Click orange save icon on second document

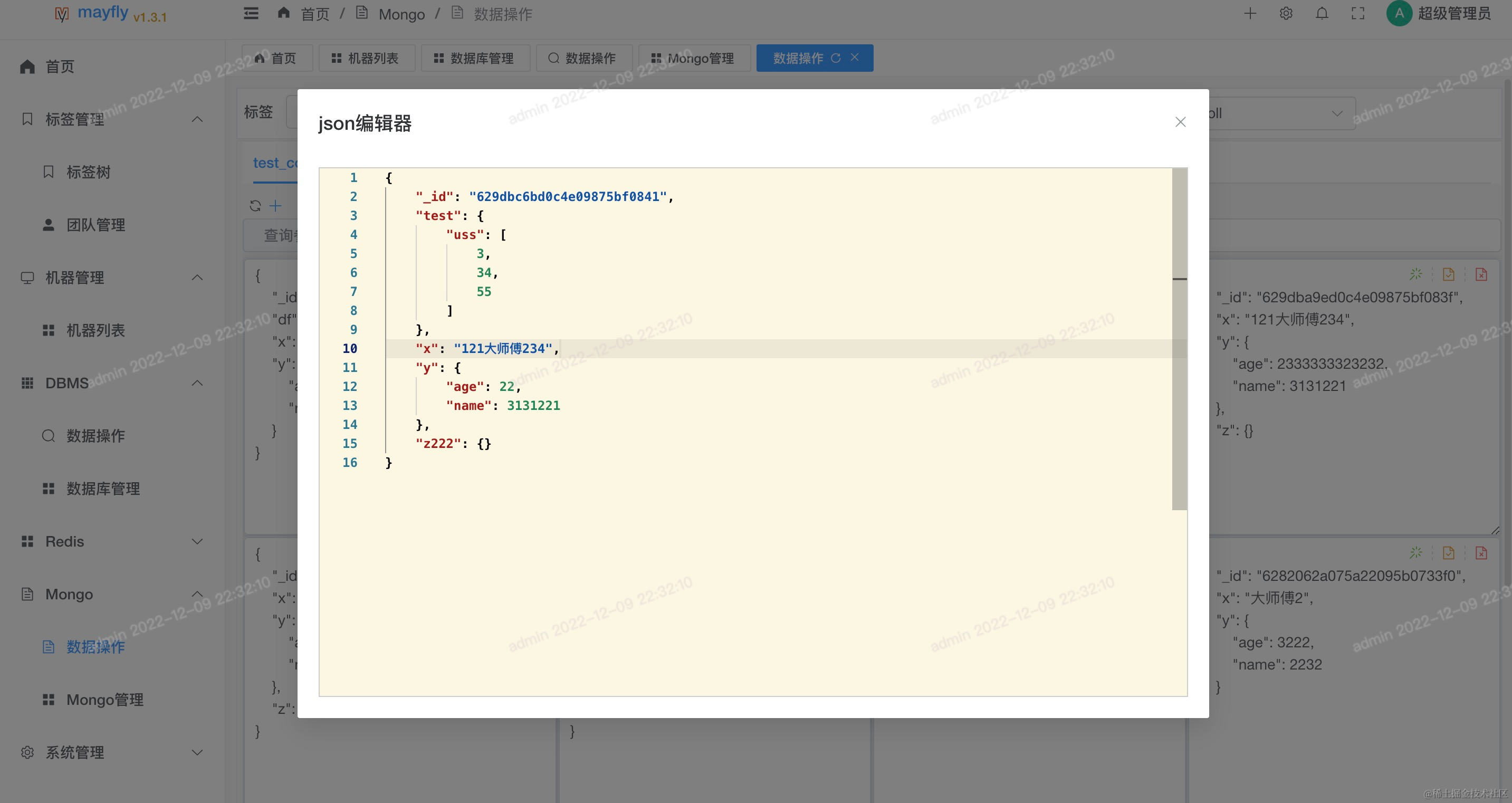point(1449,553)
